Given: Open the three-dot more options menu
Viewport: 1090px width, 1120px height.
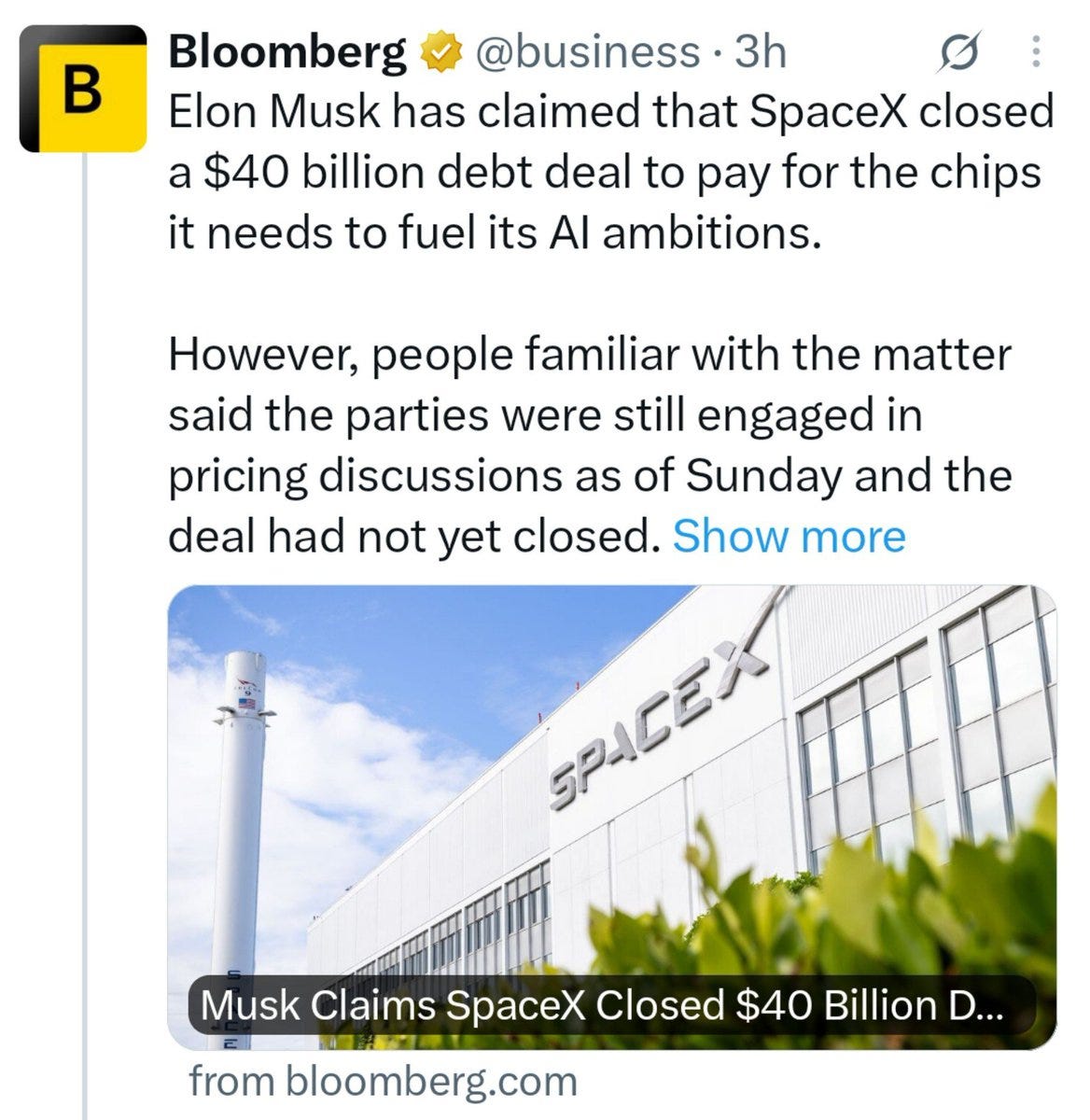Looking at the screenshot, I should tap(1035, 53).
